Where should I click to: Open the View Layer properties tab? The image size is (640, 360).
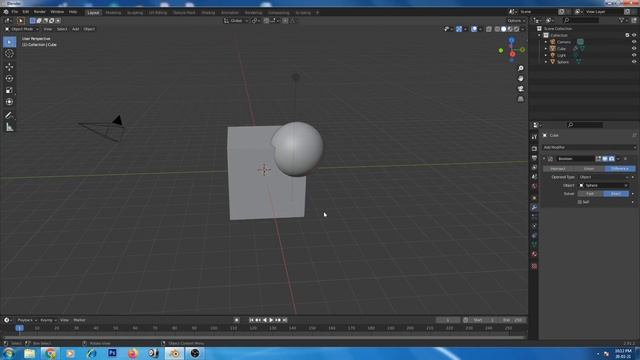[534, 167]
